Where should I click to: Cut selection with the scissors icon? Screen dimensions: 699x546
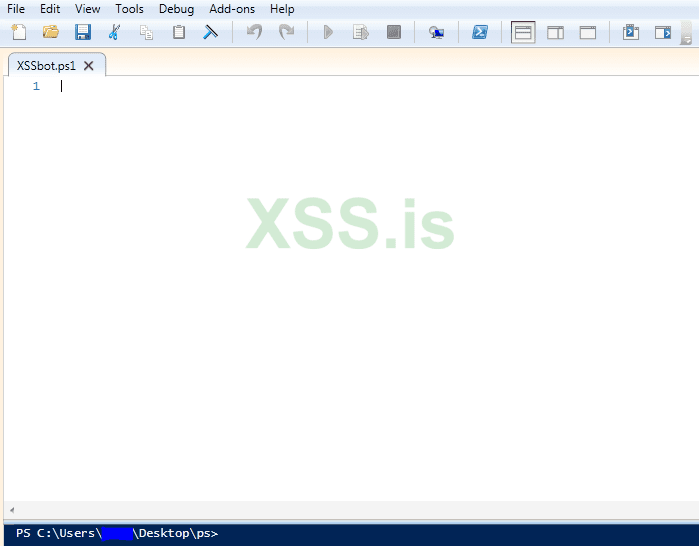[115, 32]
